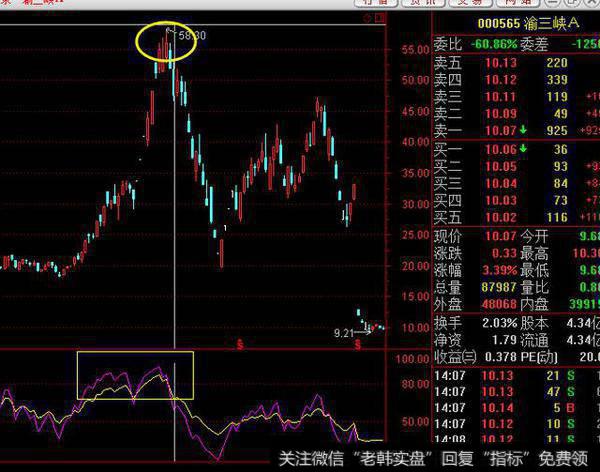
Task: Click the 卖五 volume 220
Action: [x=557, y=63]
